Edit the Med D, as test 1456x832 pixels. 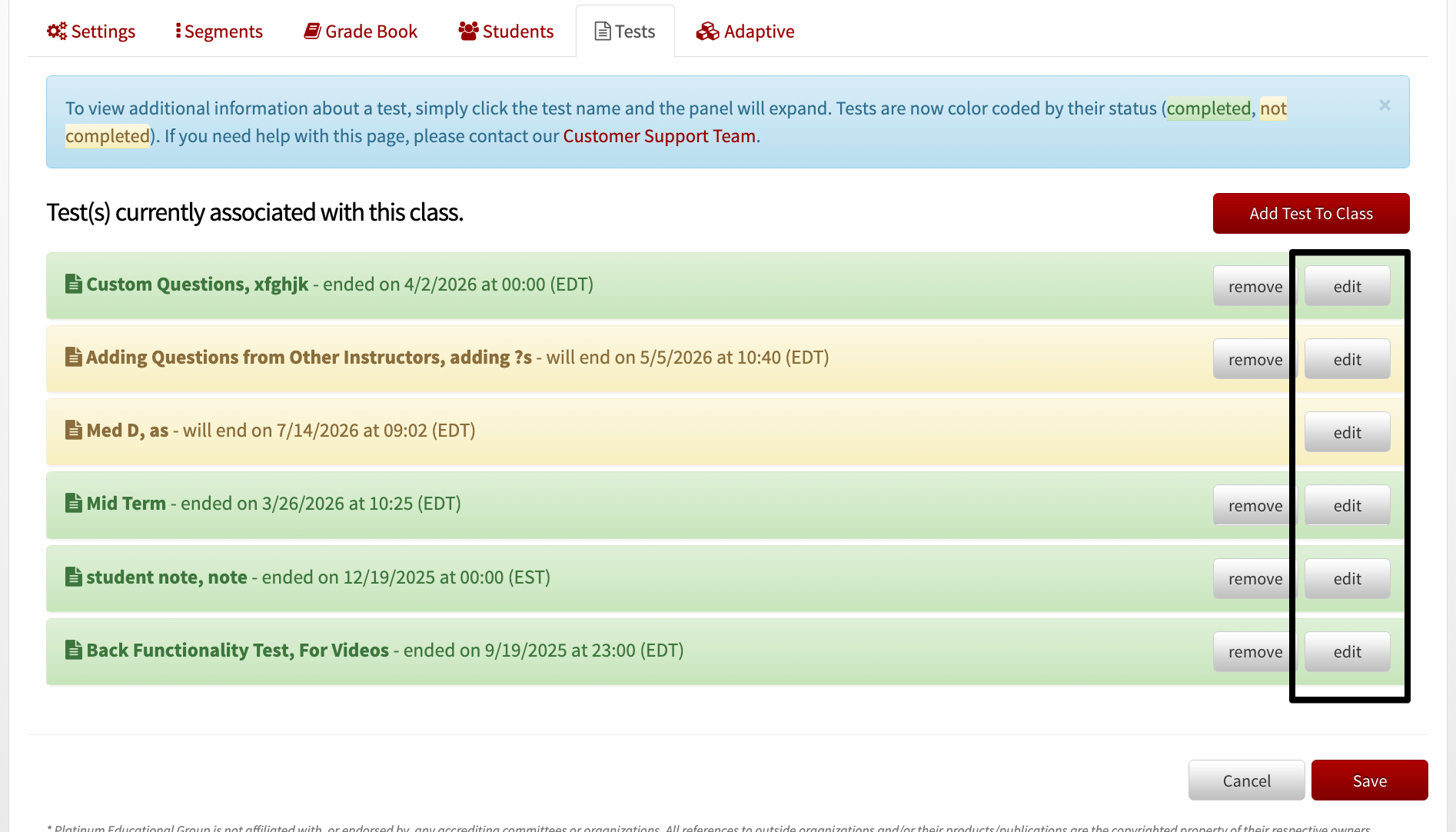pyautogui.click(x=1347, y=432)
